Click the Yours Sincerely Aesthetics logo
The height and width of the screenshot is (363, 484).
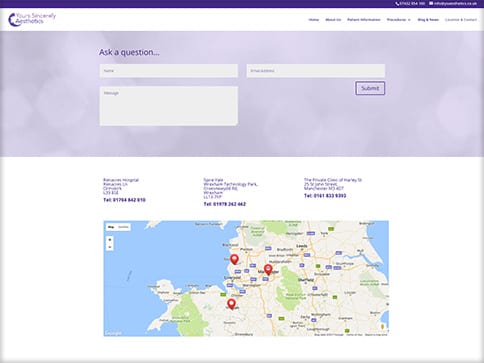(32, 19)
